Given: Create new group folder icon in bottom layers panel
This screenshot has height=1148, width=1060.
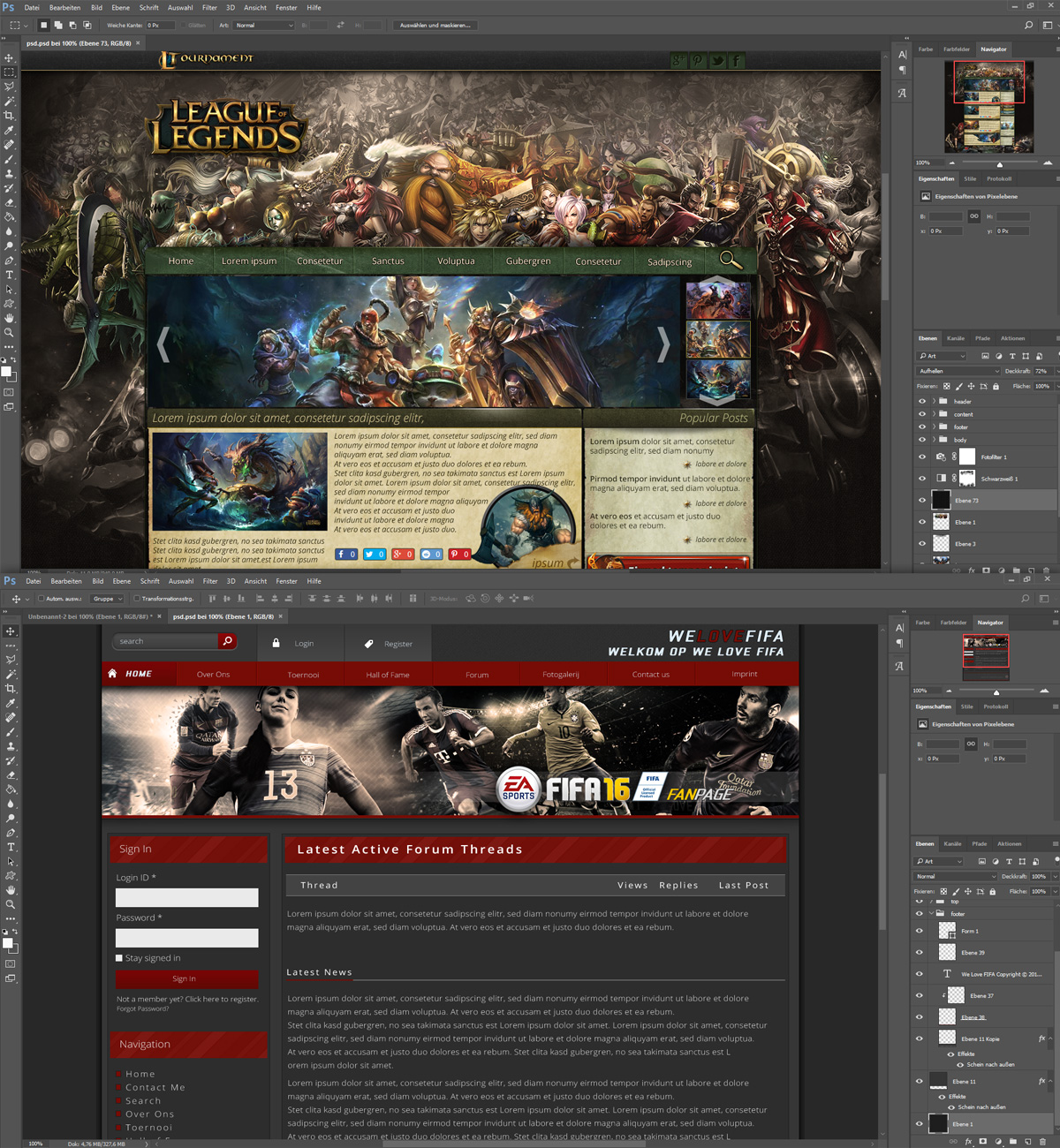Looking at the screenshot, I should (1013, 1141).
